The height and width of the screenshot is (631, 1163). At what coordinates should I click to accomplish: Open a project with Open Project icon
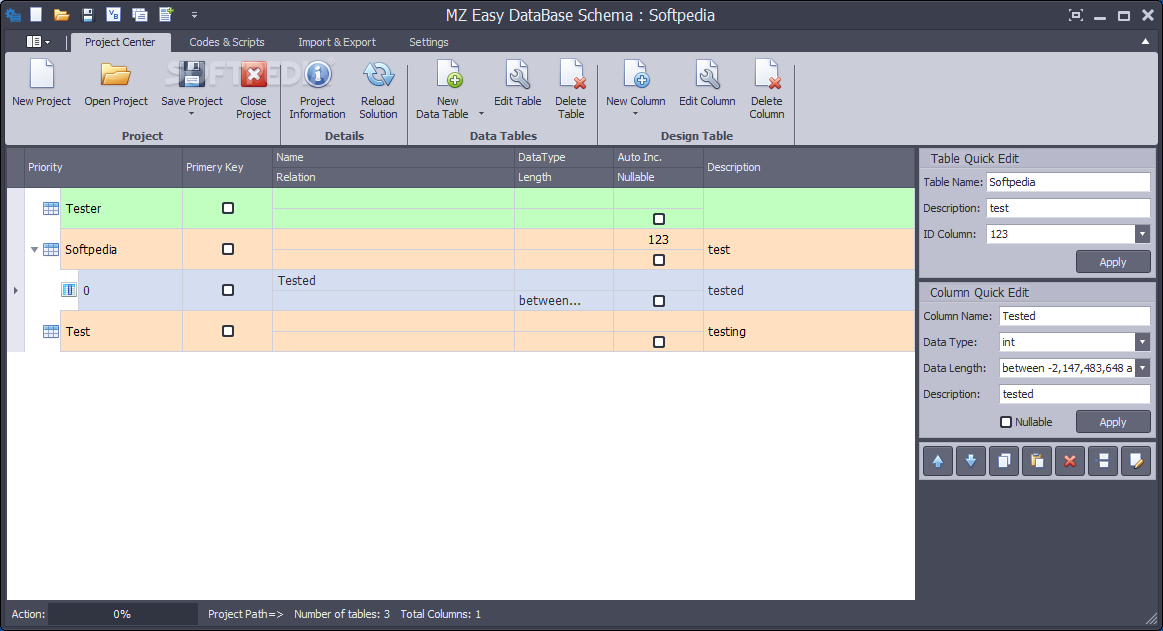tap(116, 76)
